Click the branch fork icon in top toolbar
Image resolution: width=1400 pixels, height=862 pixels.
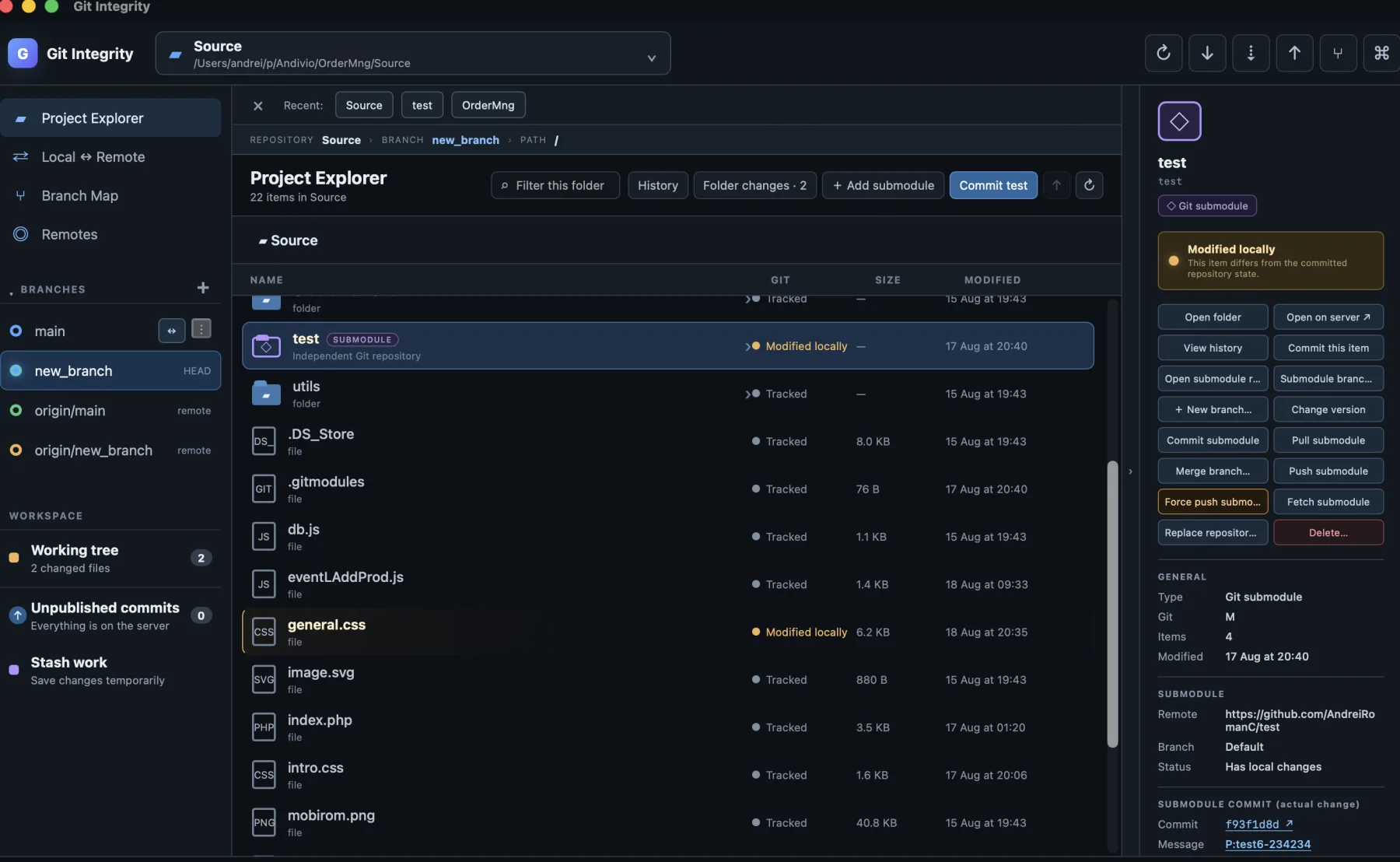tap(1338, 53)
